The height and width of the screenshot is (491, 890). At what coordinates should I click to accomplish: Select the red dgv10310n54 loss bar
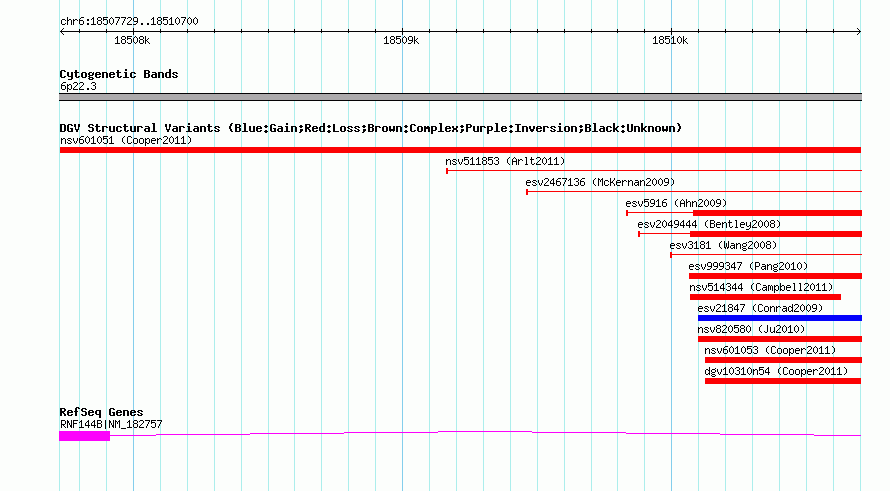click(x=783, y=381)
